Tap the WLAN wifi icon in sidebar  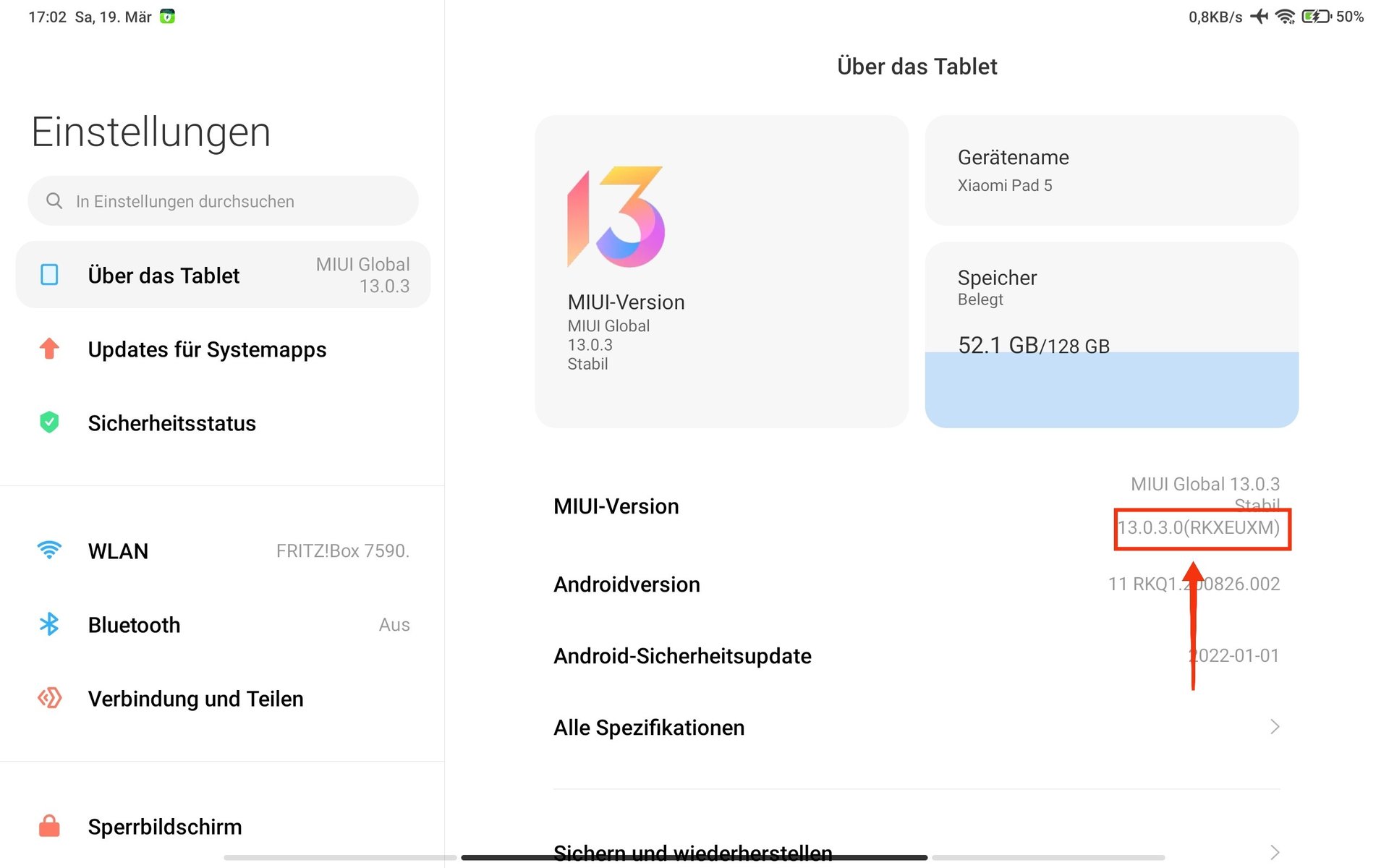pyautogui.click(x=49, y=550)
